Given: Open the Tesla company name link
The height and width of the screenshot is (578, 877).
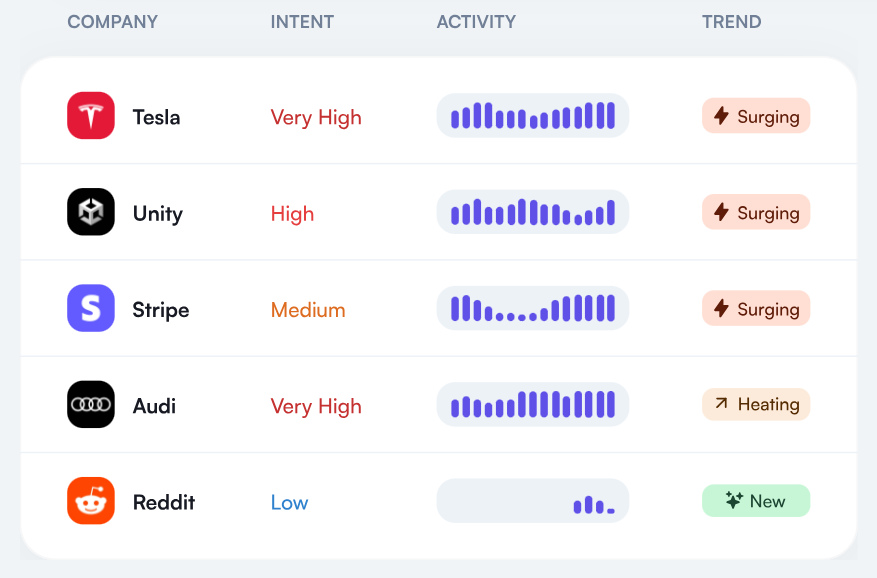Looking at the screenshot, I should 156,117.
